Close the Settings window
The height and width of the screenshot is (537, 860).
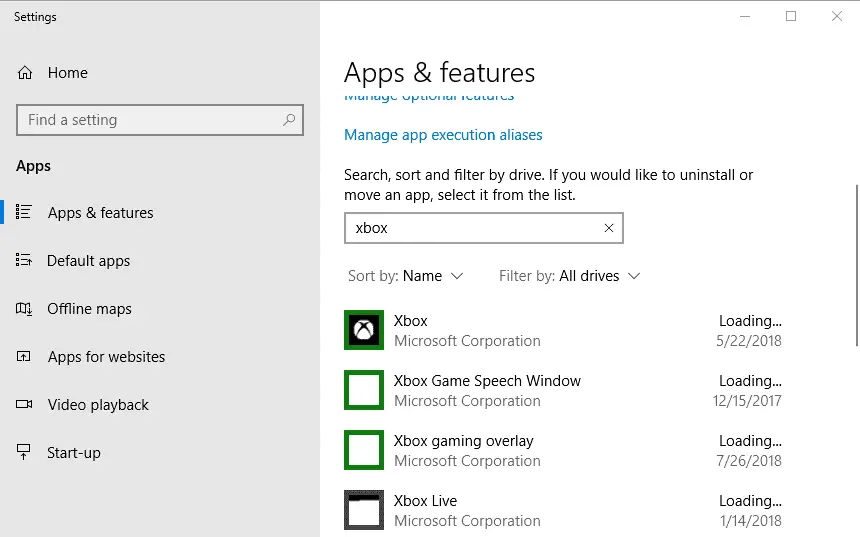point(836,16)
